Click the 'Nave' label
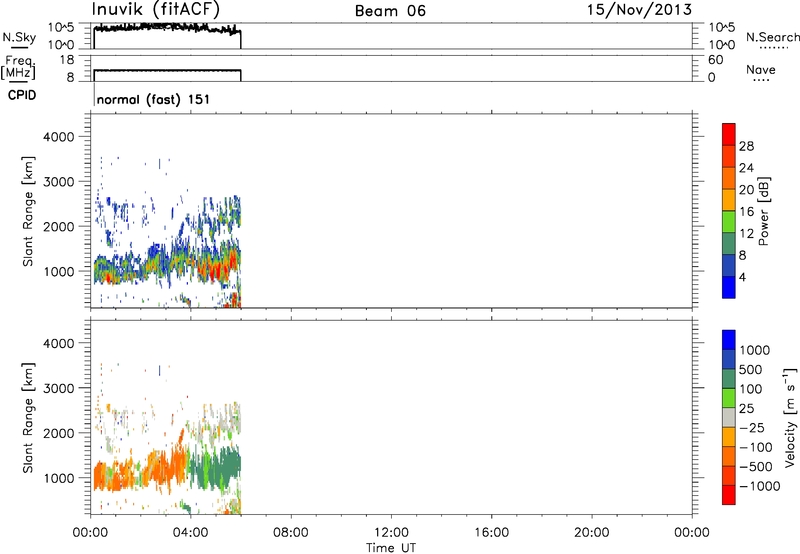 point(761,70)
